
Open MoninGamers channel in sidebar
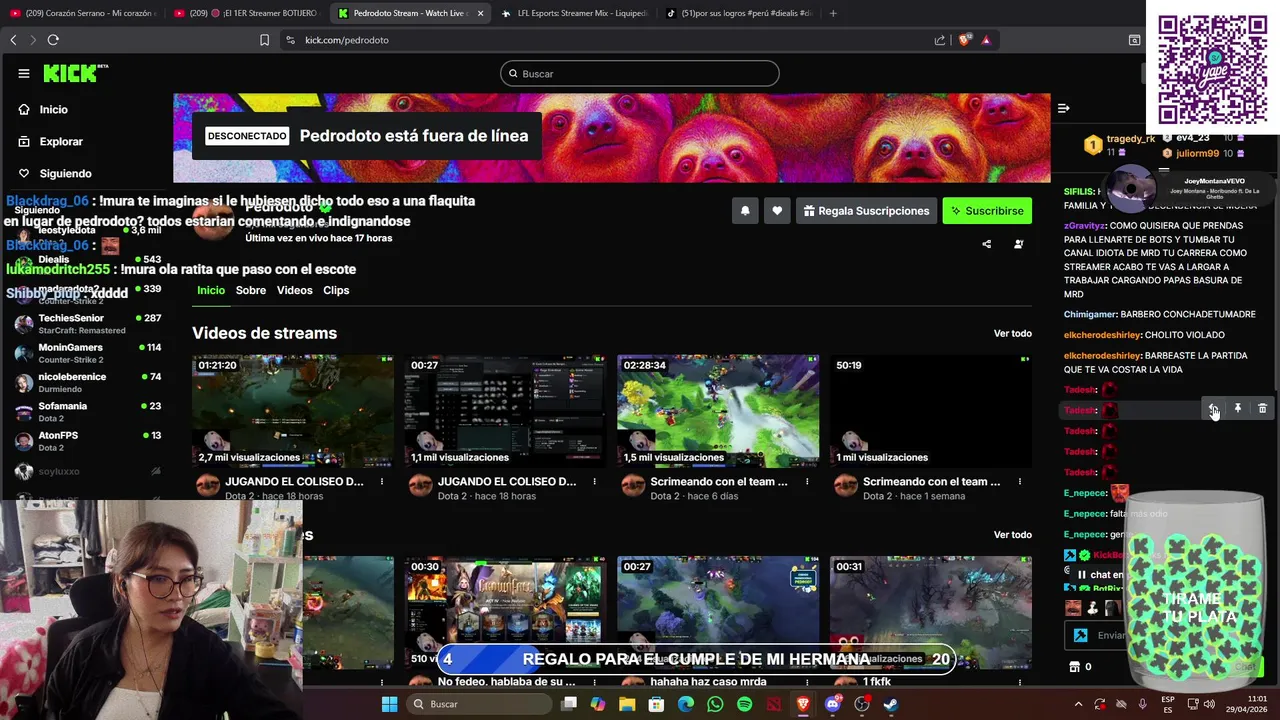88,353
